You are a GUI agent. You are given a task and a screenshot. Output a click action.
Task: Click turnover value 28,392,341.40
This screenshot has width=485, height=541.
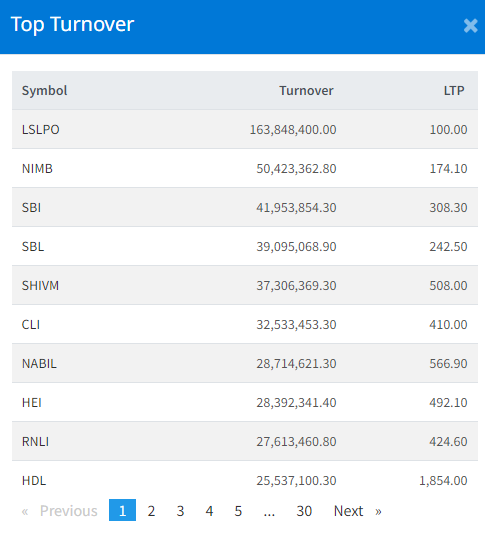(296, 403)
